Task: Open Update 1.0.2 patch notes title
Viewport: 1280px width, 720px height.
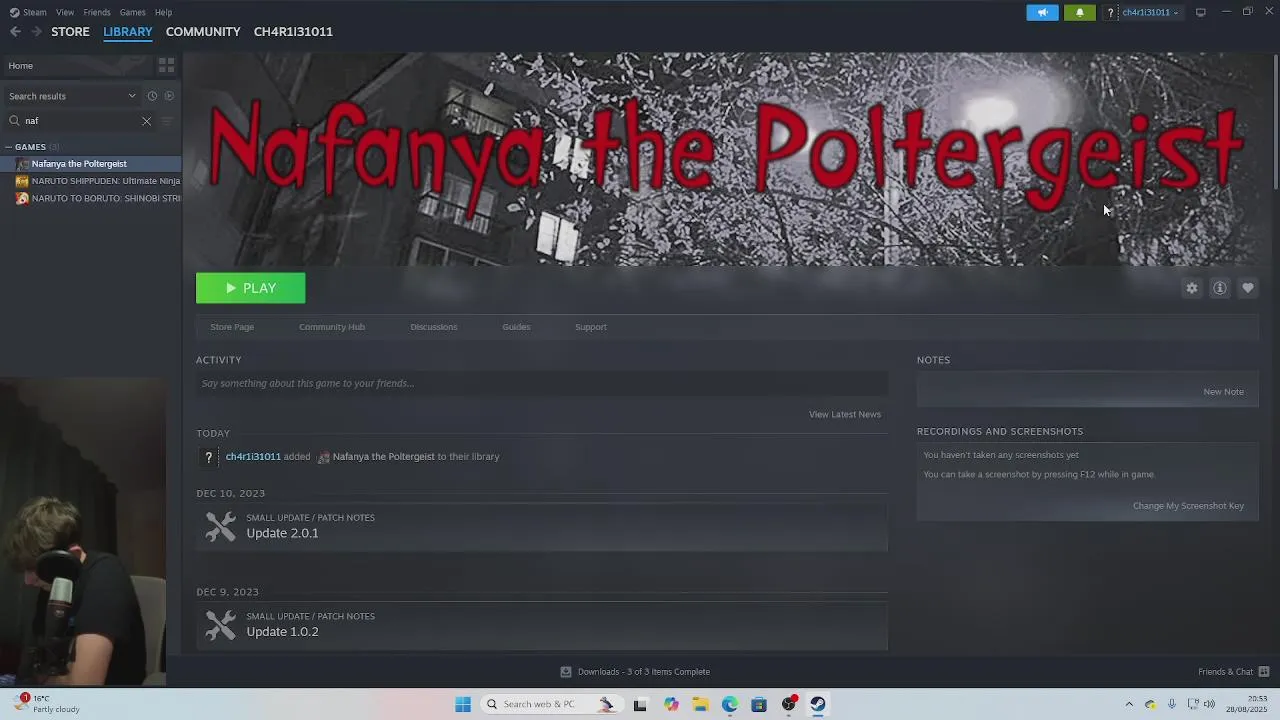Action: [x=282, y=632]
